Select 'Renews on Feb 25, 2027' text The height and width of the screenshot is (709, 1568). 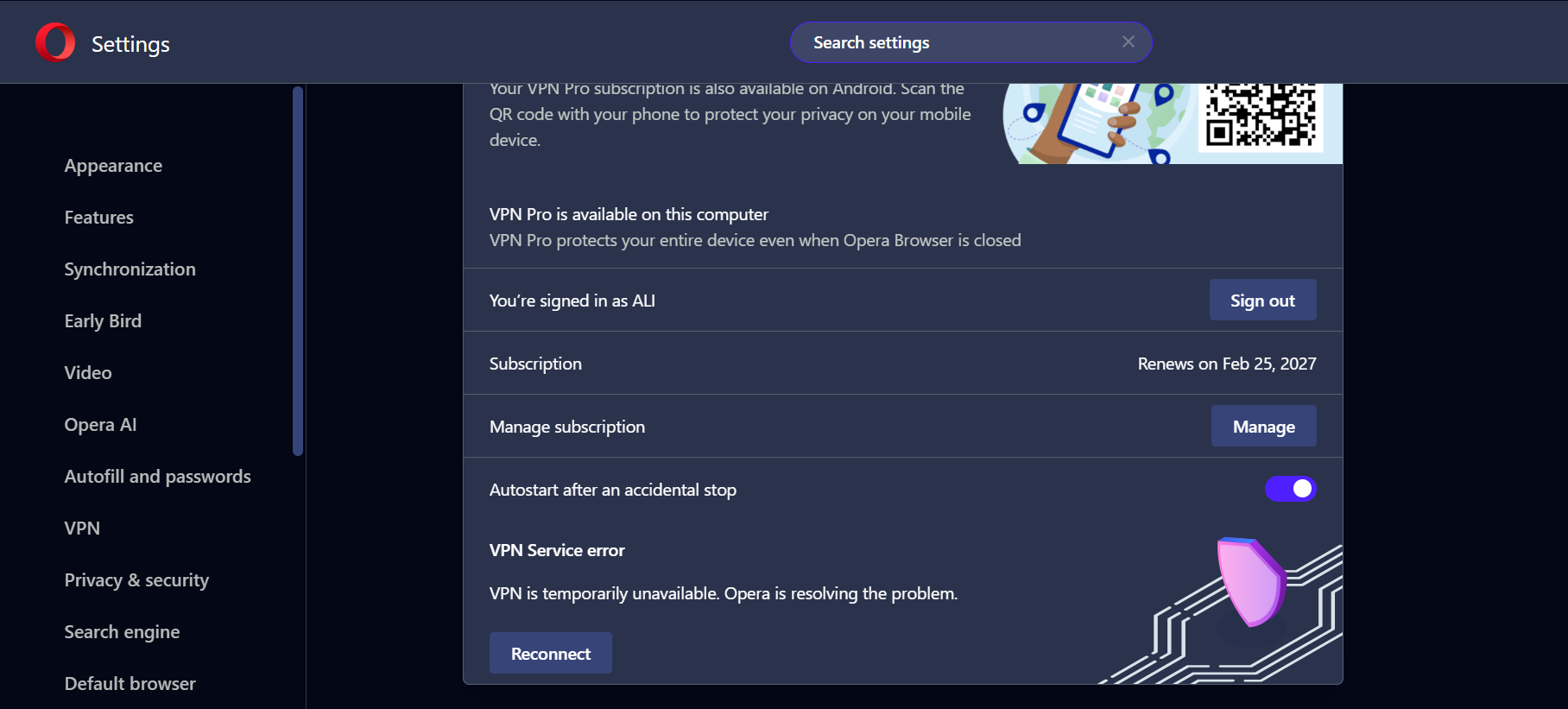(1227, 364)
